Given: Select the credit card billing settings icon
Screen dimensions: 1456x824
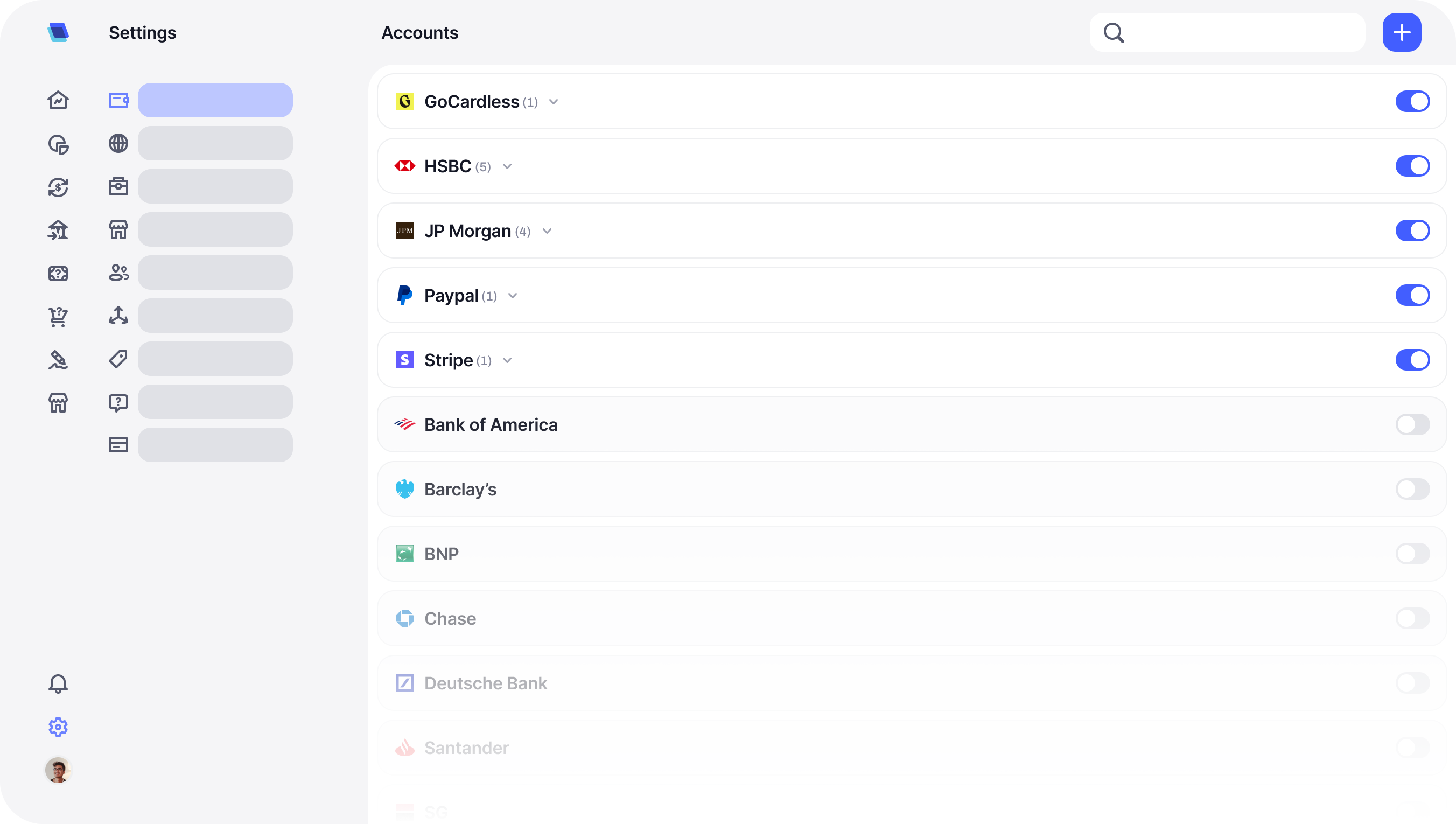Looking at the screenshot, I should pos(118,445).
